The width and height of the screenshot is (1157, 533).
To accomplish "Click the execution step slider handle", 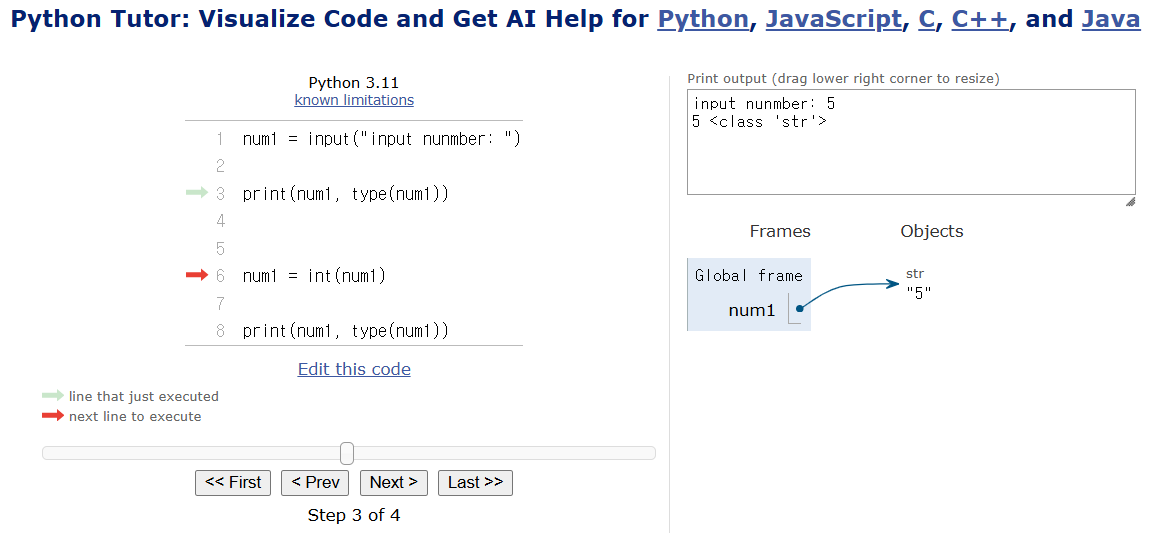I will click(347, 453).
